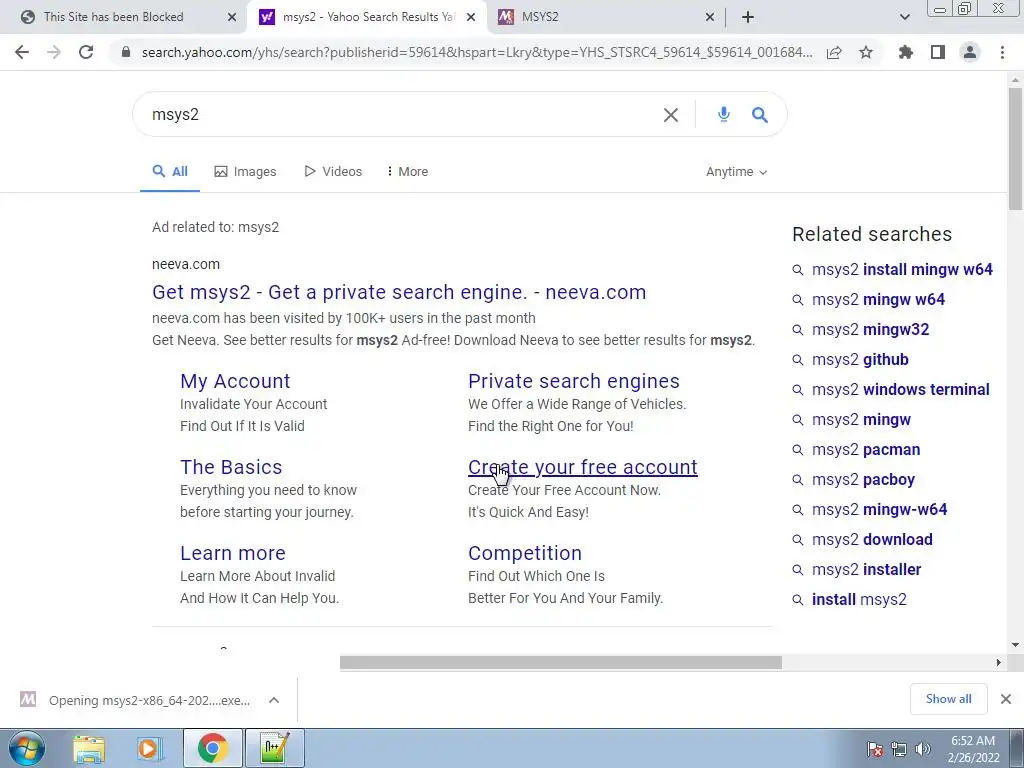The image size is (1024, 768).
Task: Open The Basics link
Action: click(231, 467)
